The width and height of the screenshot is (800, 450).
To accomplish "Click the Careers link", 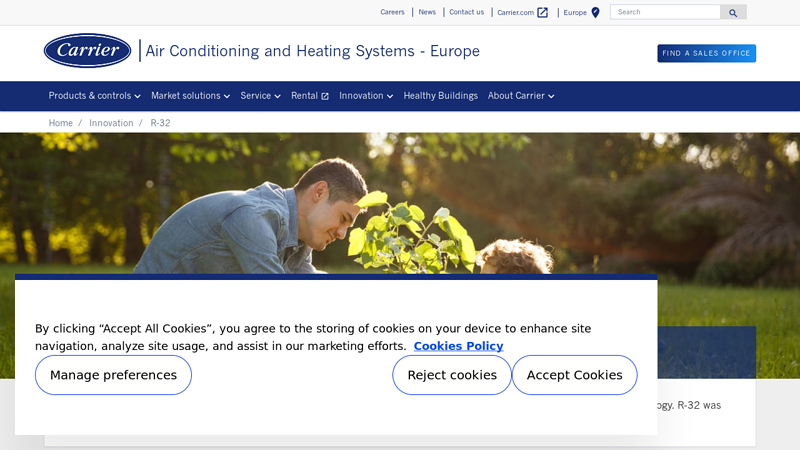I will pyautogui.click(x=392, y=12).
